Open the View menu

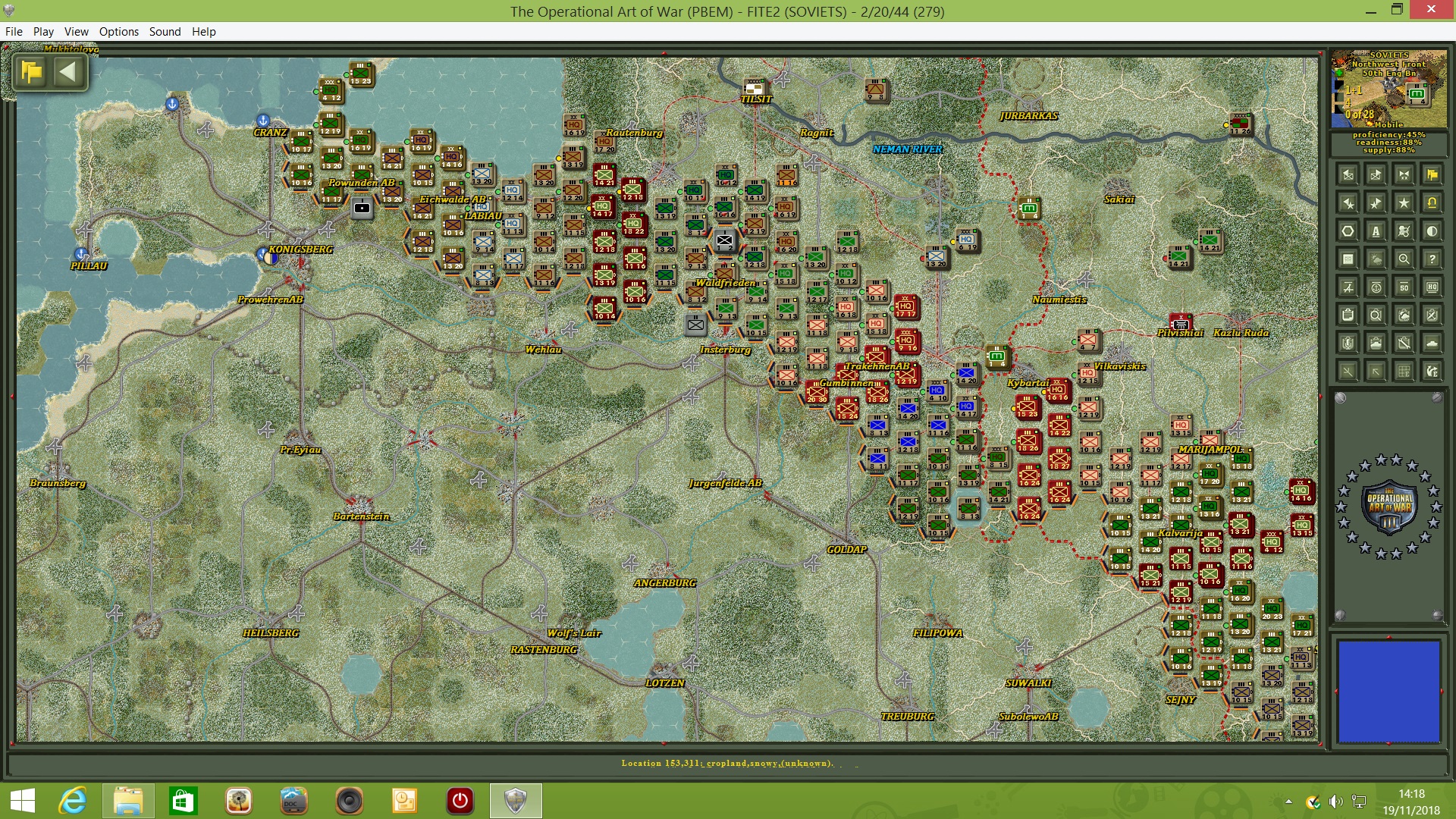(77, 31)
